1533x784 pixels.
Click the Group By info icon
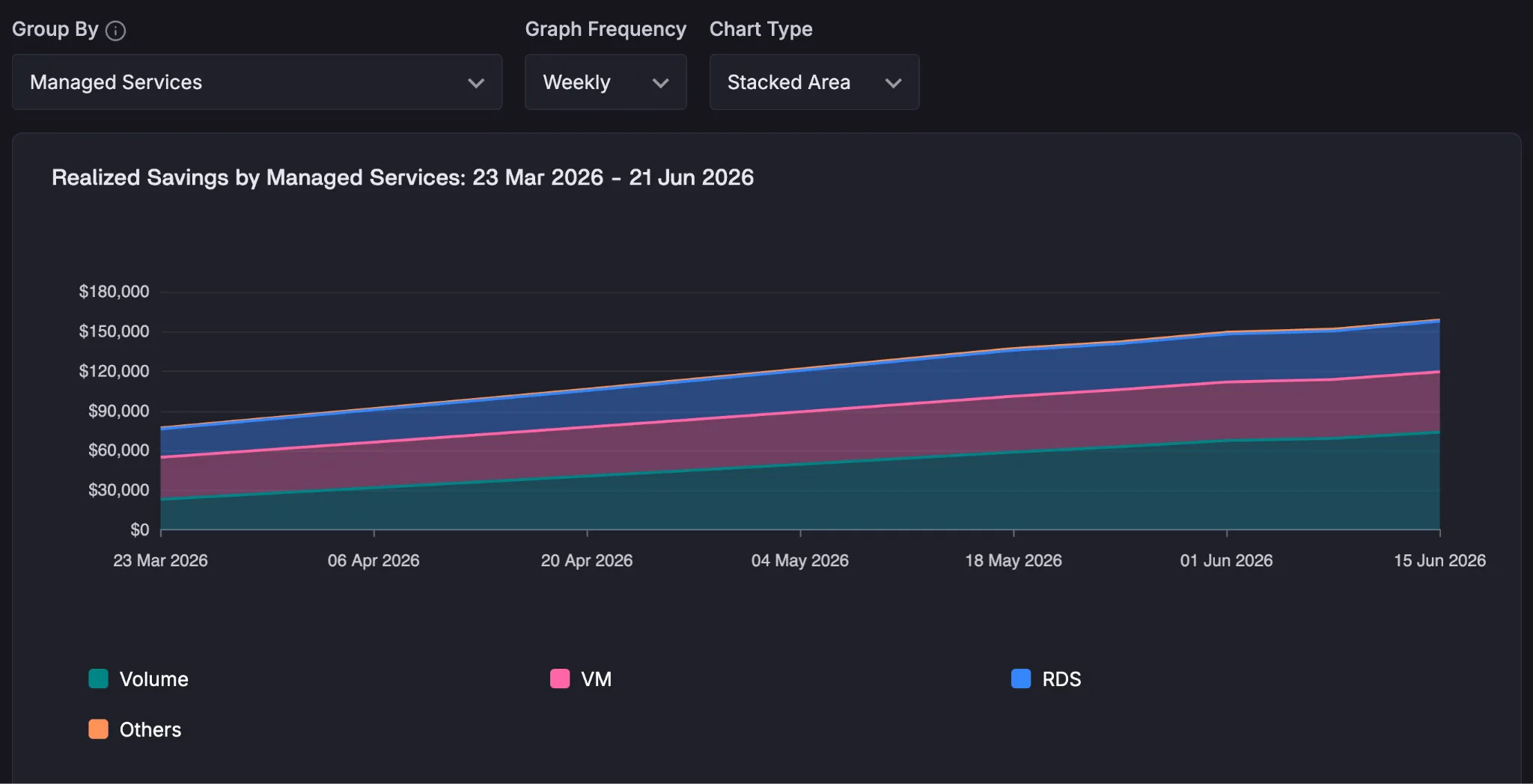[x=115, y=31]
